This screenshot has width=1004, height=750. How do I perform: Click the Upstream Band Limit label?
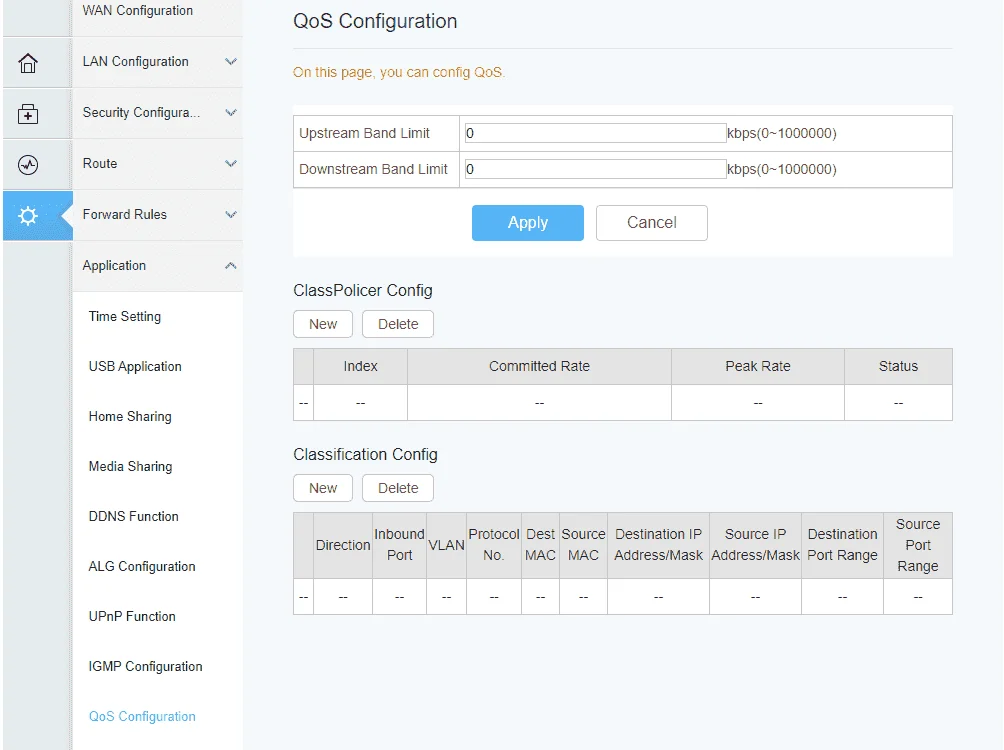(364, 133)
